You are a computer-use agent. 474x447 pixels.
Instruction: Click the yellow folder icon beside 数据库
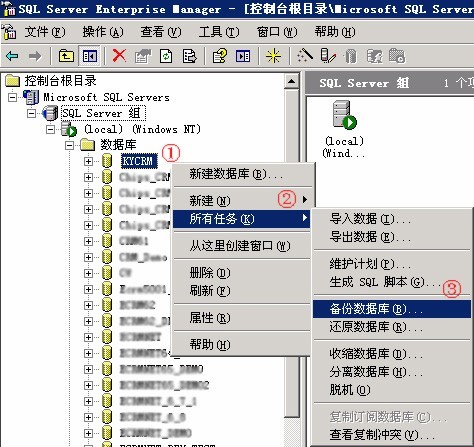tap(88, 145)
